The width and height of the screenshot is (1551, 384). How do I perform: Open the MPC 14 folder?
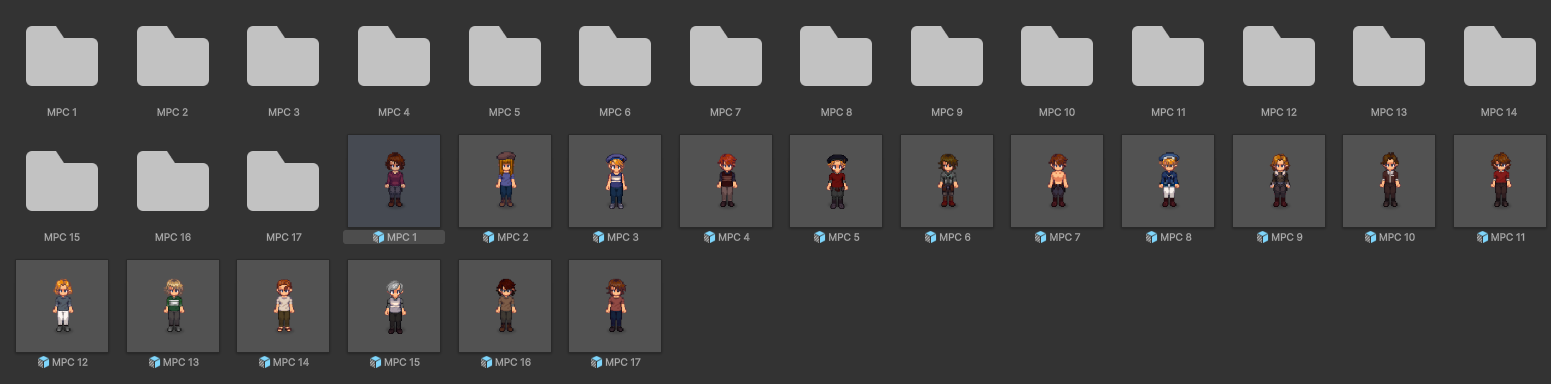click(x=1499, y=56)
